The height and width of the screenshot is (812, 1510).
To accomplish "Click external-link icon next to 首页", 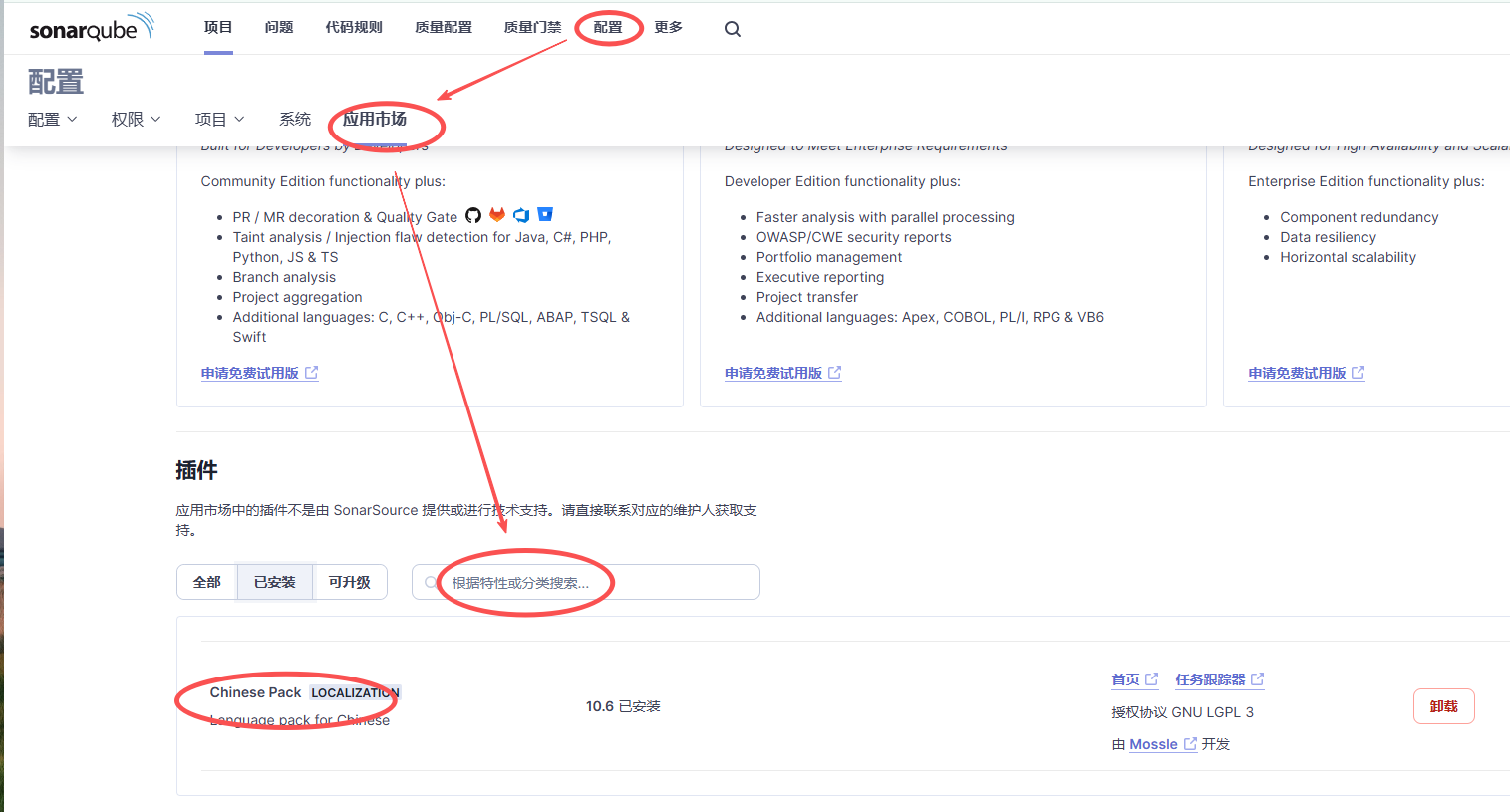I will click(x=1152, y=679).
